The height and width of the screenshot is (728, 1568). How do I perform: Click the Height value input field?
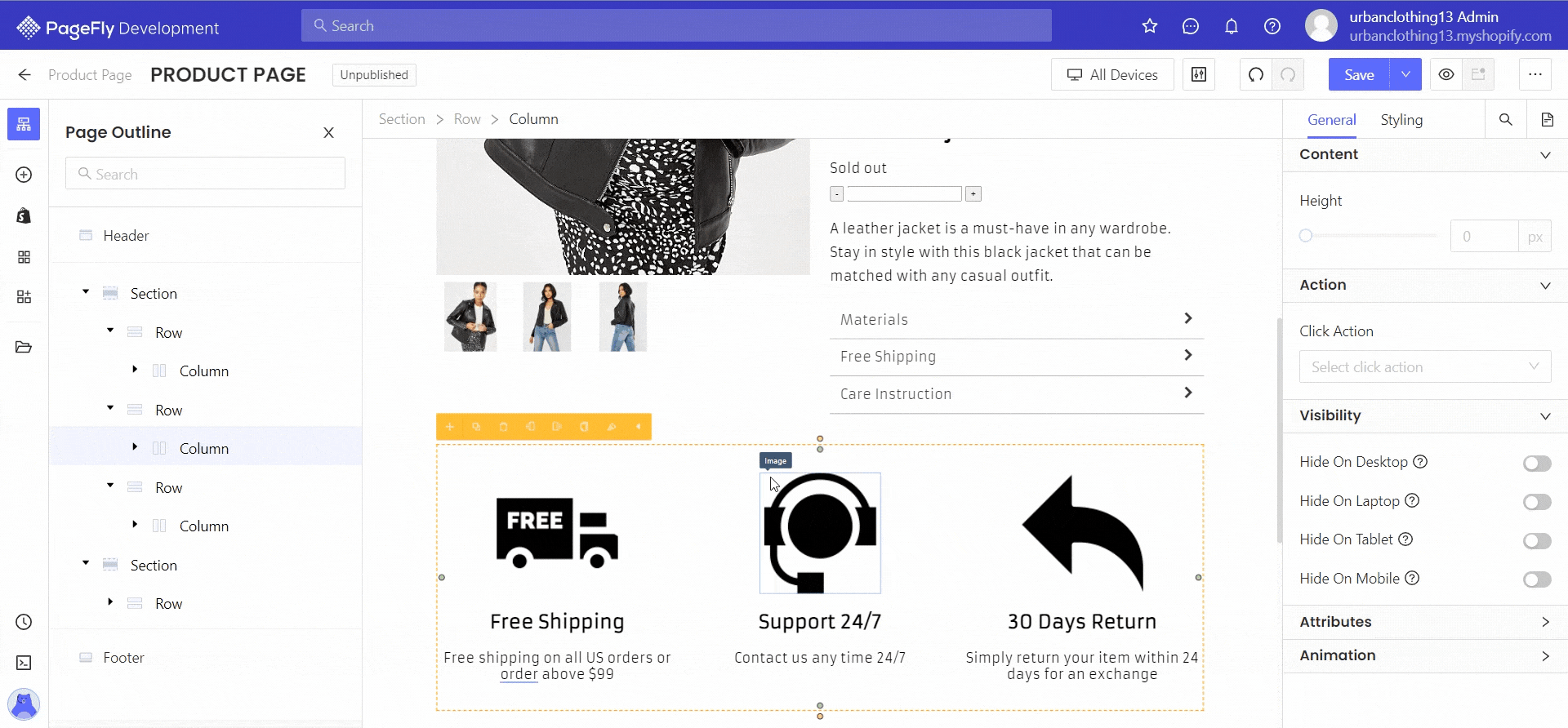(1484, 237)
